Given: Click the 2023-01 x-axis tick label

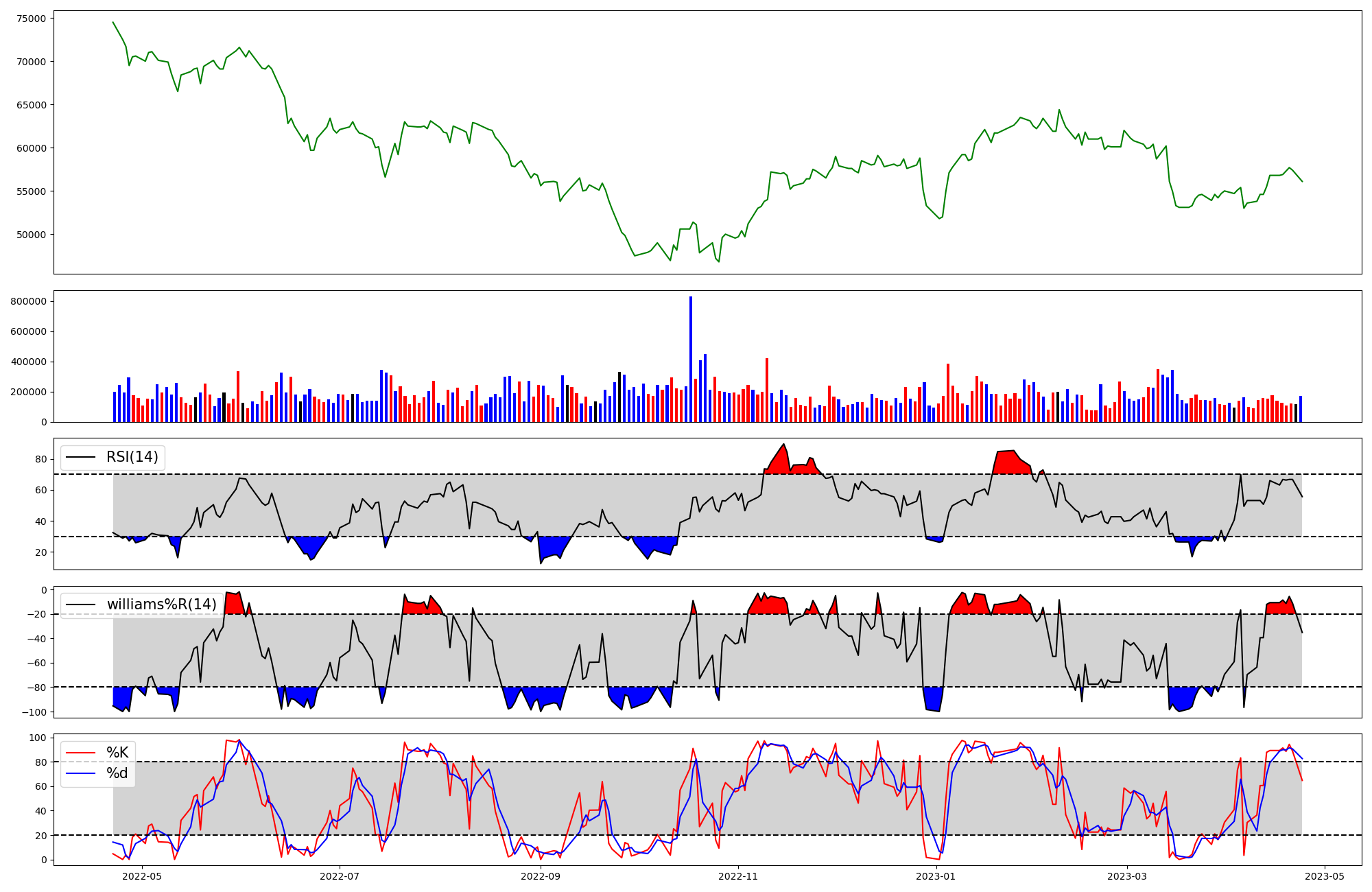Looking at the screenshot, I should (x=936, y=876).
